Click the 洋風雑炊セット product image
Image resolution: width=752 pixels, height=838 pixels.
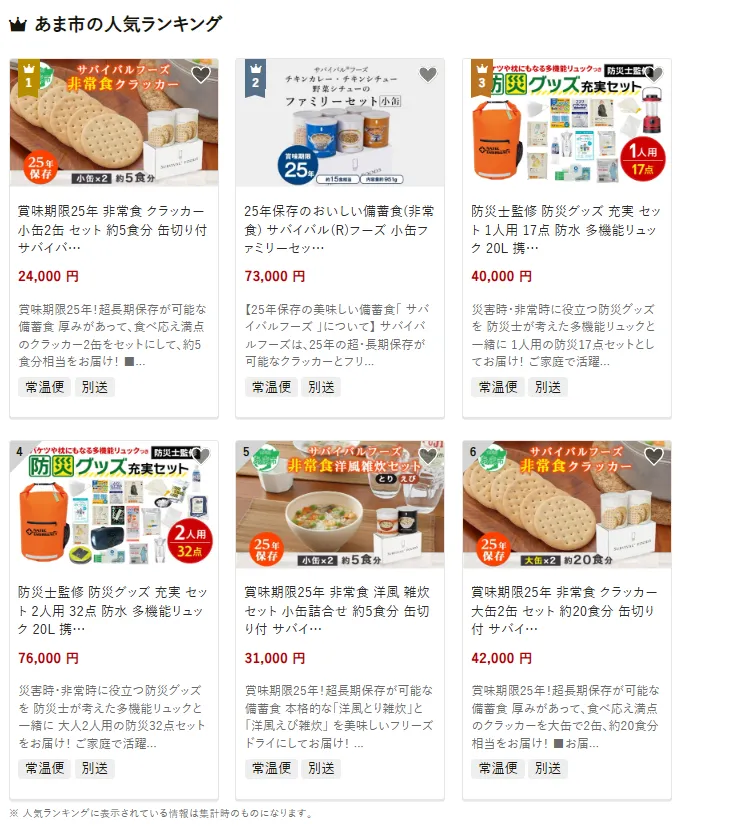pyautogui.click(x=340, y=504)
